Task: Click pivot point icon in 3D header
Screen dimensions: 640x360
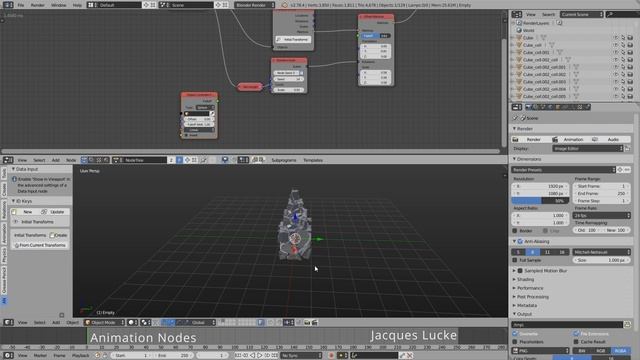Action: point(145,322)
